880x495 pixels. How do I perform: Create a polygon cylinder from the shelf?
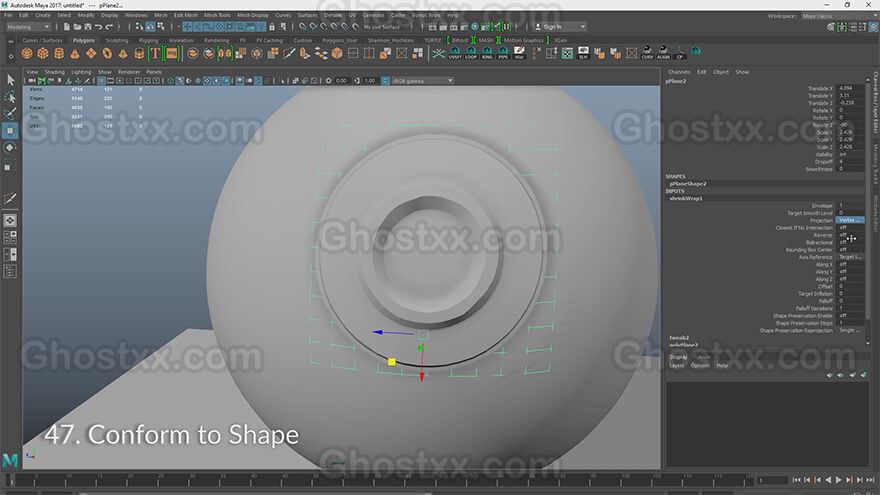tap(59, 53)
